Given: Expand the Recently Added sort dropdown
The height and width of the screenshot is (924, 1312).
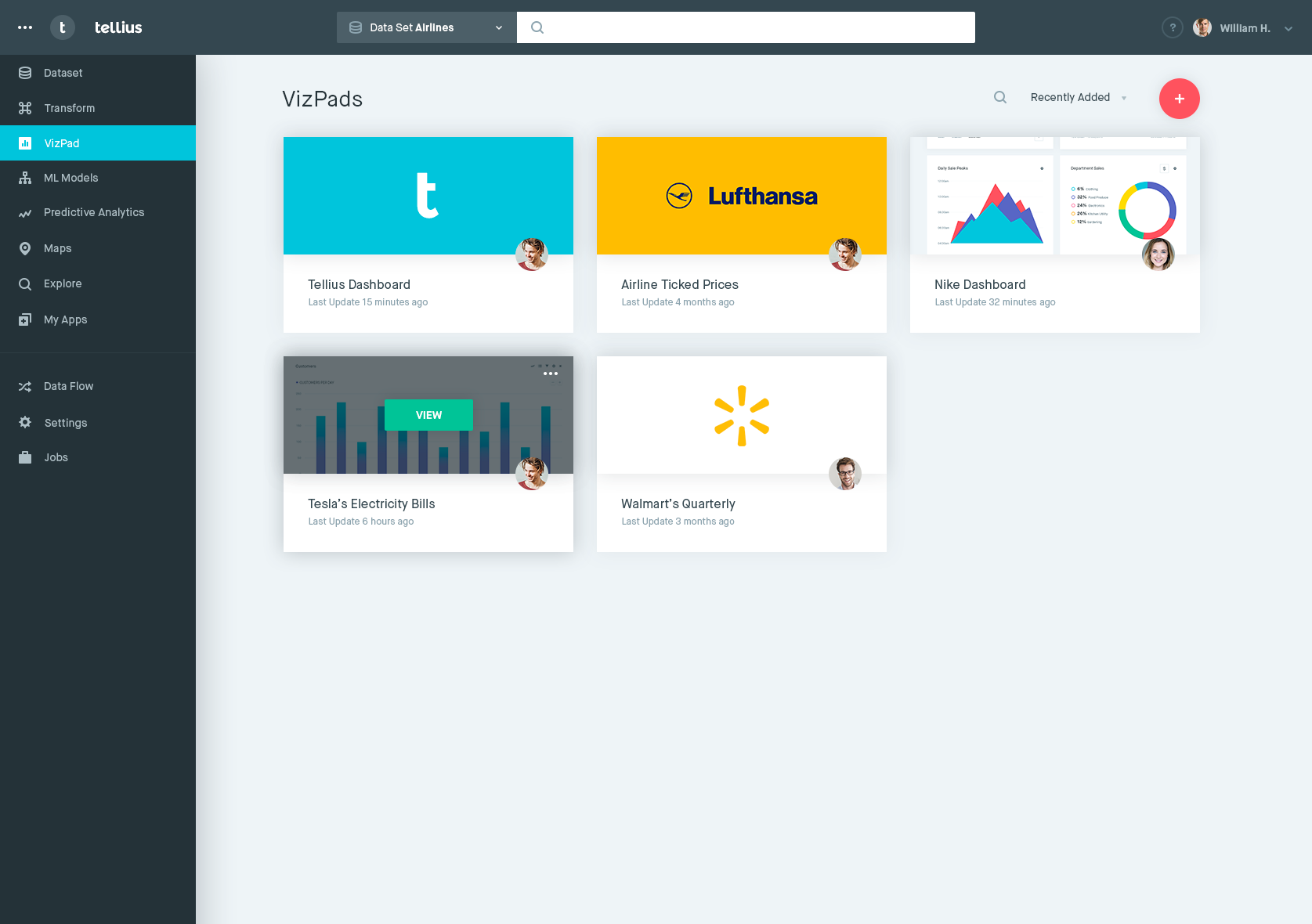Looking at the screenshot, I should tap(1079, 98).
